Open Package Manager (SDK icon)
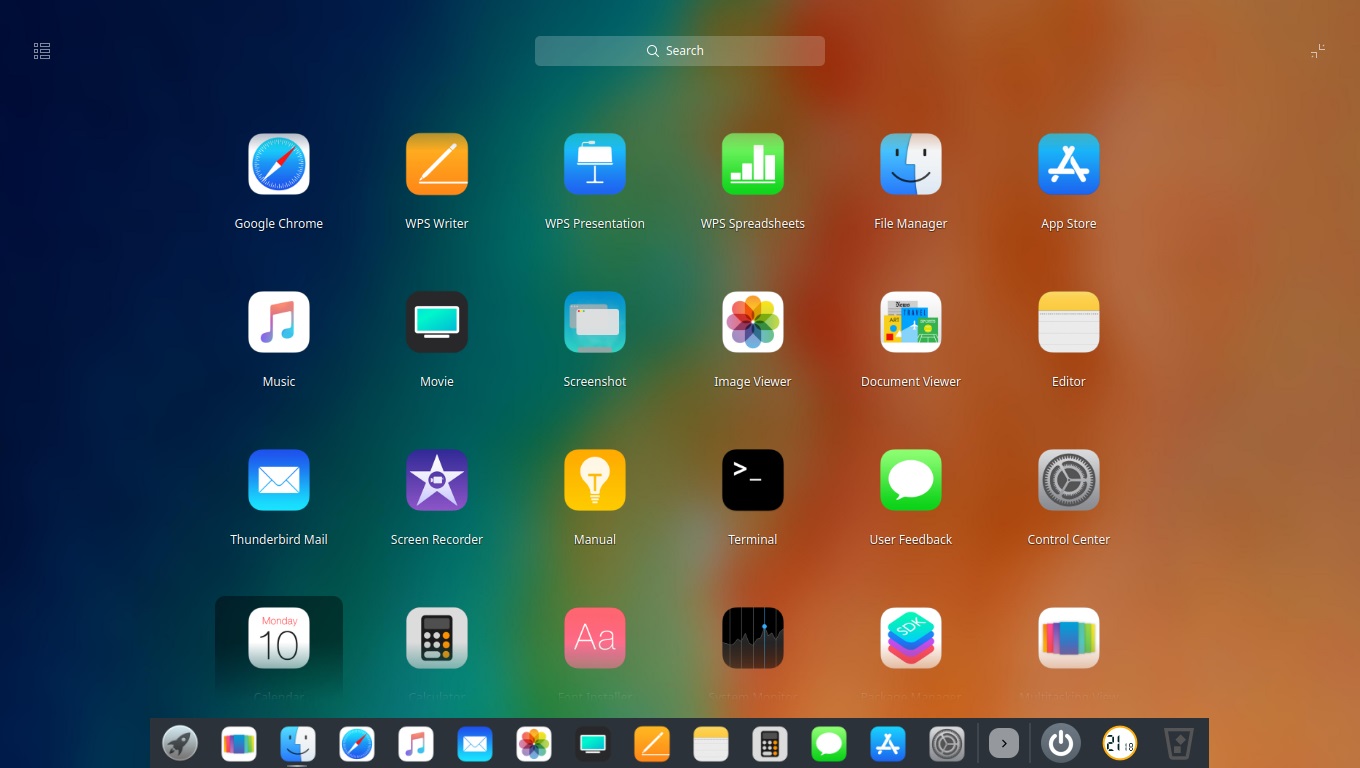 911,638
